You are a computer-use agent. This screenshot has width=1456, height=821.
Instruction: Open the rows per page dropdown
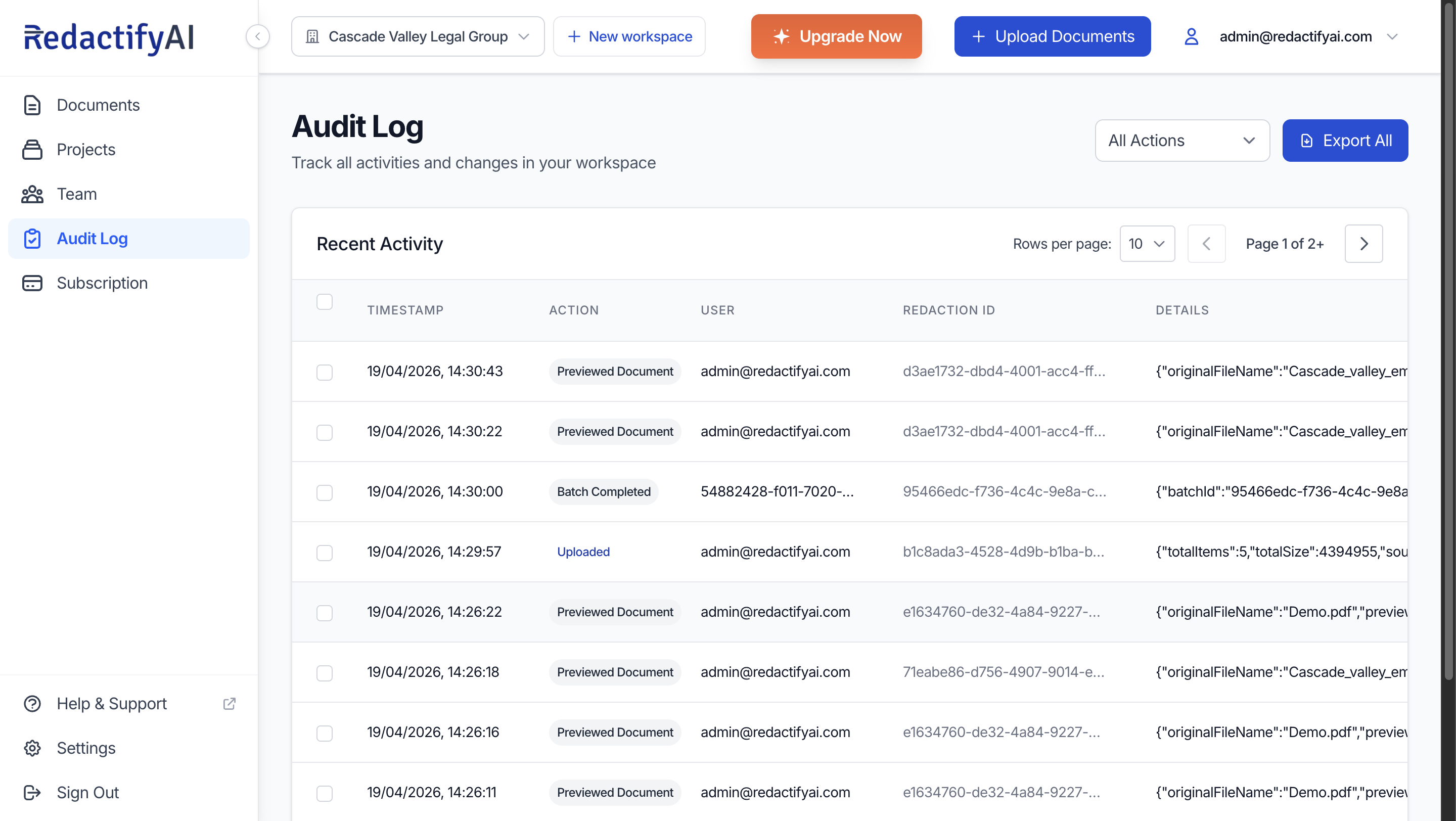point(1147,244)
